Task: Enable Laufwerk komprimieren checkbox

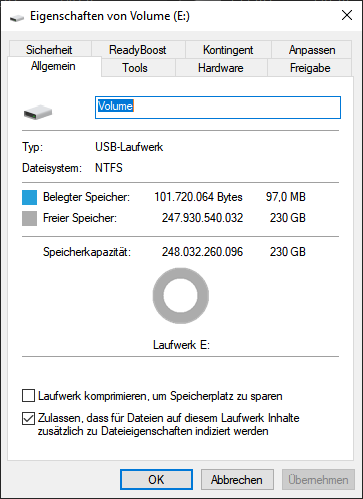Action: (28, 396)
